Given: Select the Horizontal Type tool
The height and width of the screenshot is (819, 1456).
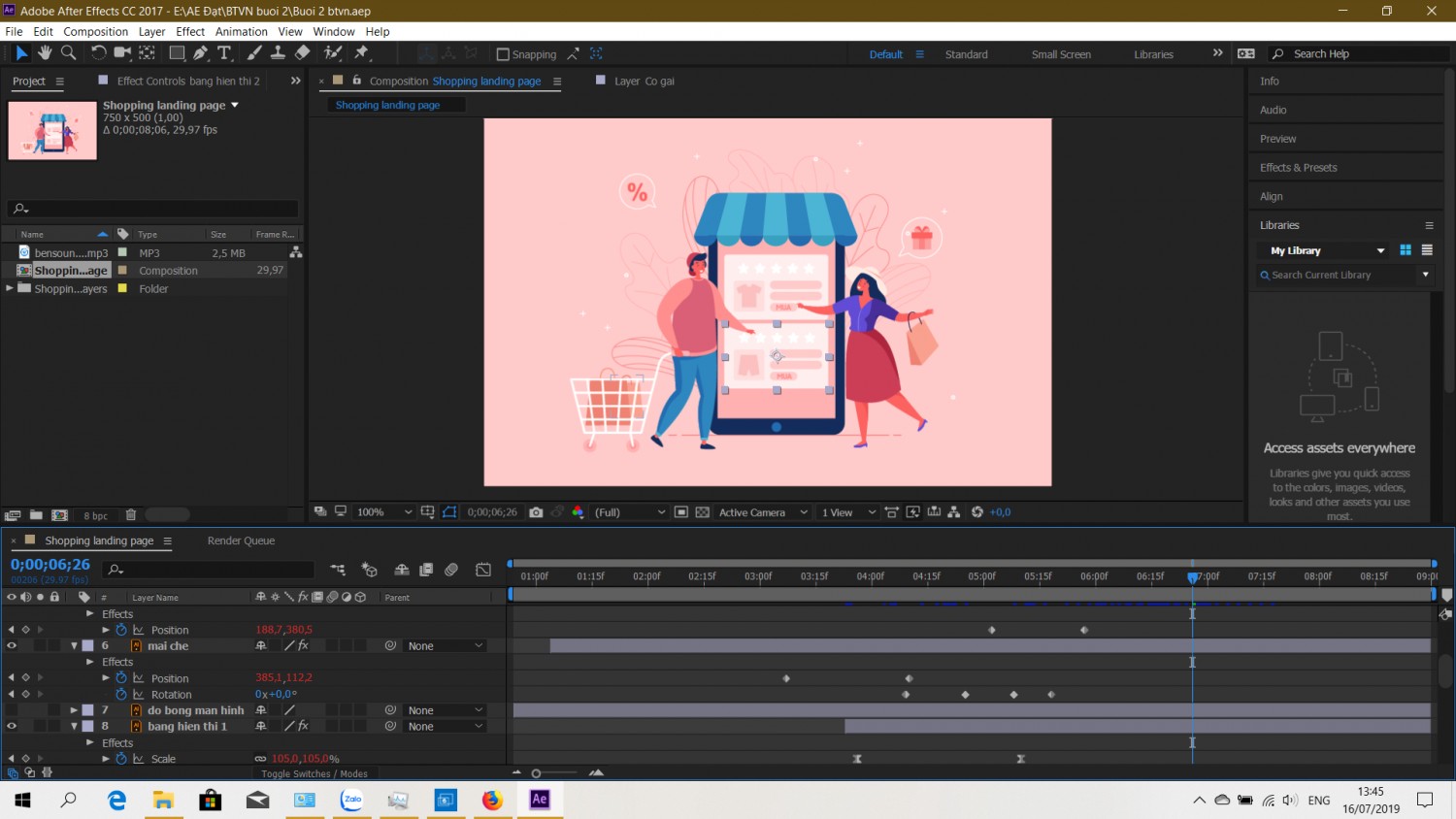Looking at the screenshot, I should point(224,53).
